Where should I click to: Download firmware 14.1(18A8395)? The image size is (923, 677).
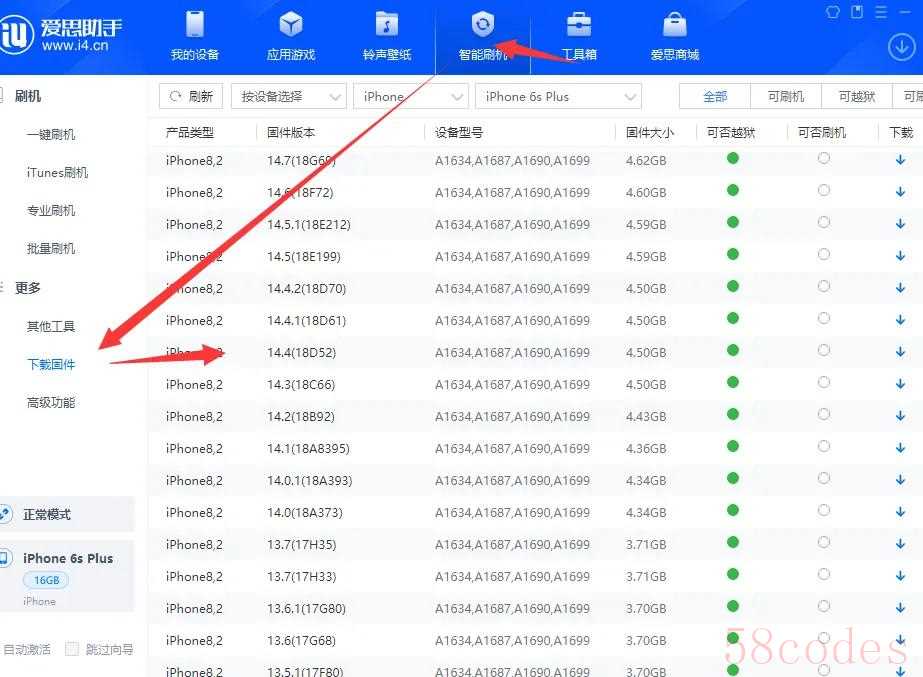pos(900,448)
